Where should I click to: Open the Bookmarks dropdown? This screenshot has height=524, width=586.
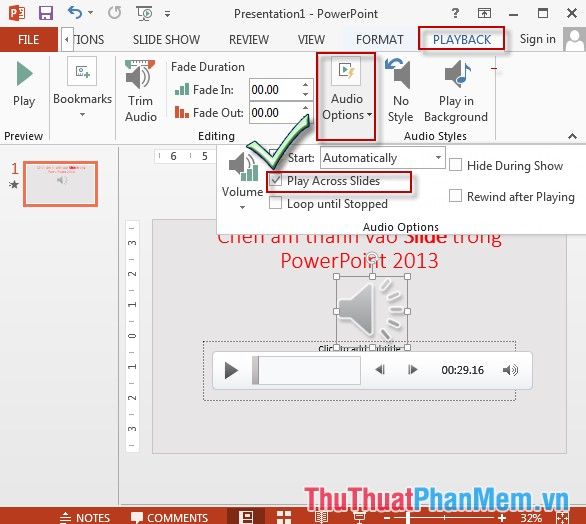[82, 88]
